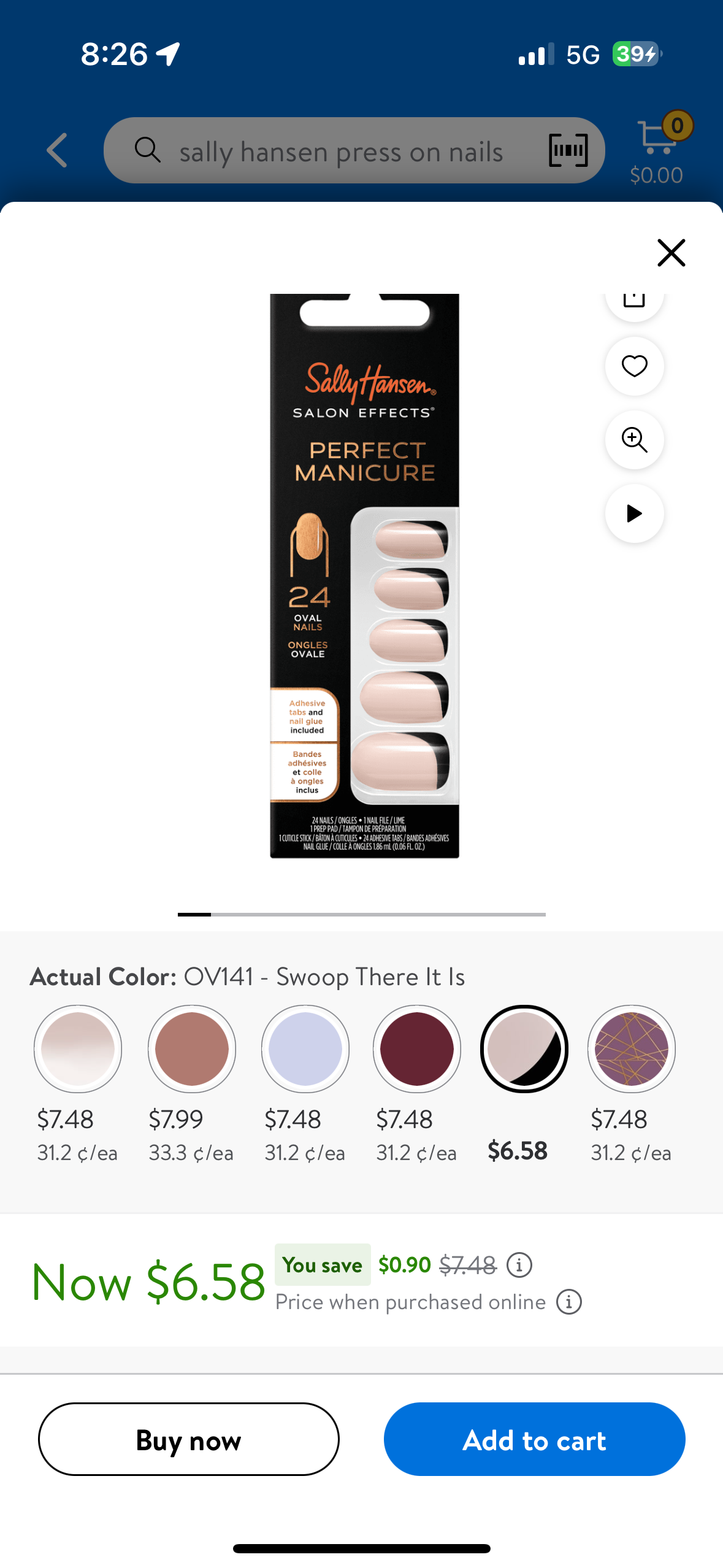Viewport: 723px width, 1568px height.
Task: Select the pale pink ombre color swatch
Action: click(78, 1049)
